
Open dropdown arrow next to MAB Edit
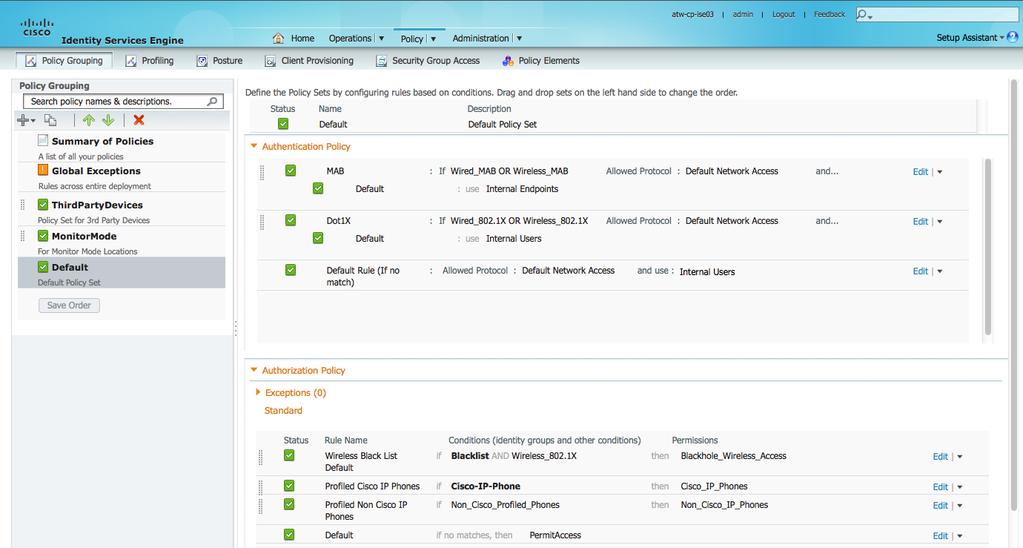[x=939, y=172]
